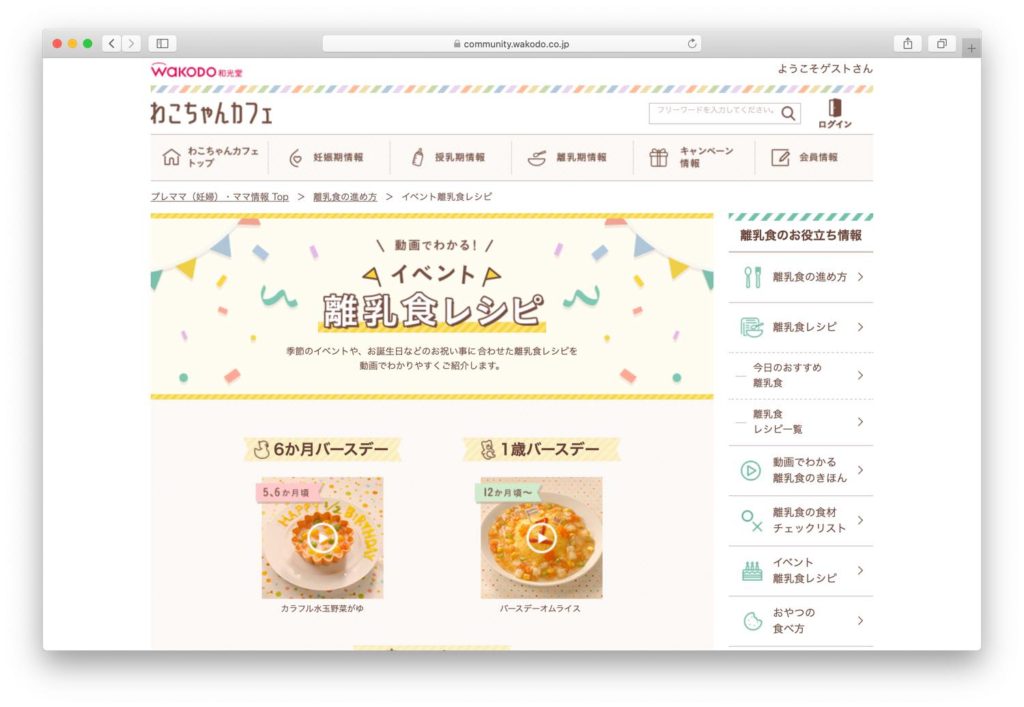Click the login door icon
The width and height of the screenshot is (1024, 707).
point(835,108)
